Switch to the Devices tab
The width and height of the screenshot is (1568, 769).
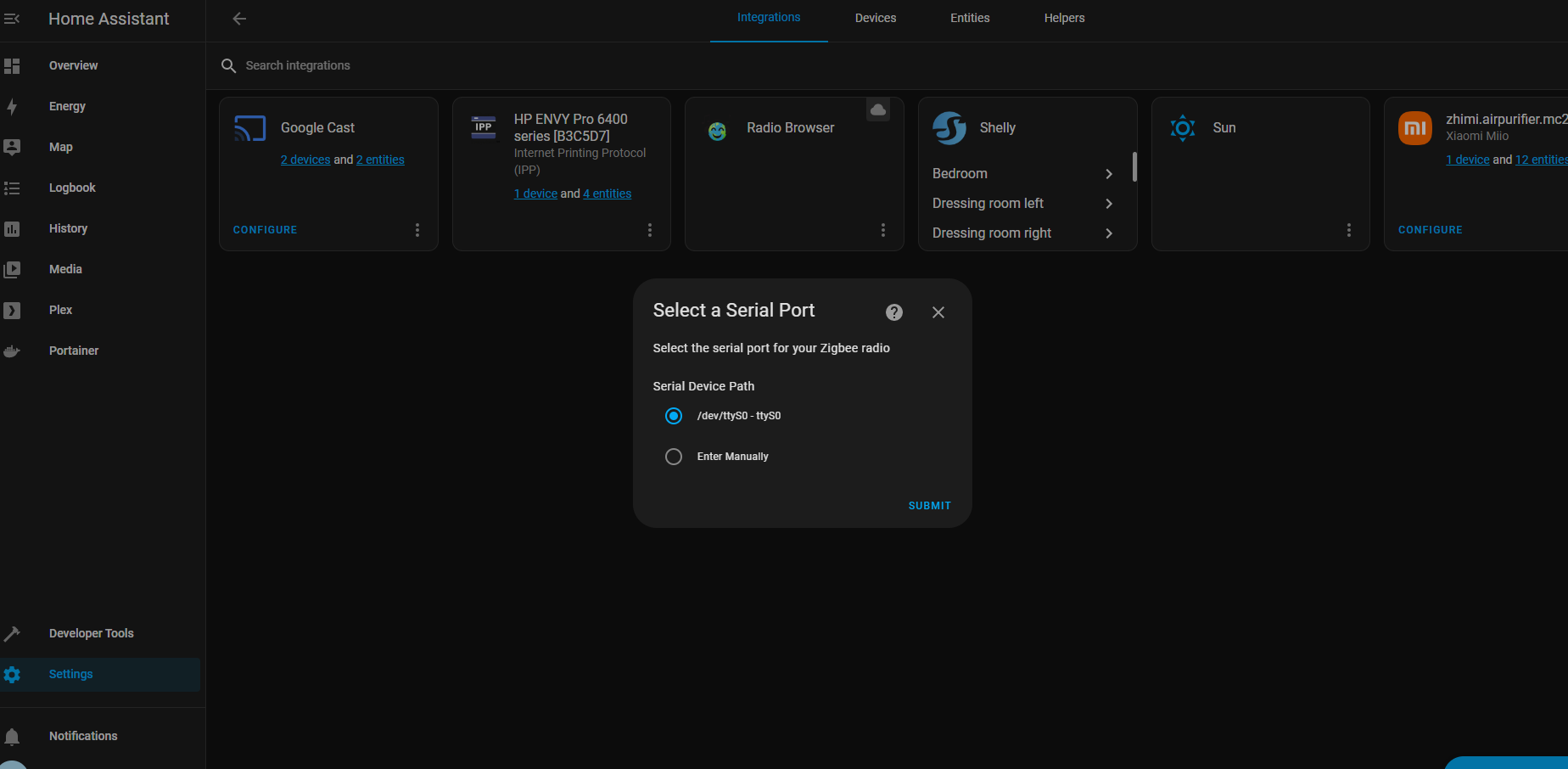point(875,18)
